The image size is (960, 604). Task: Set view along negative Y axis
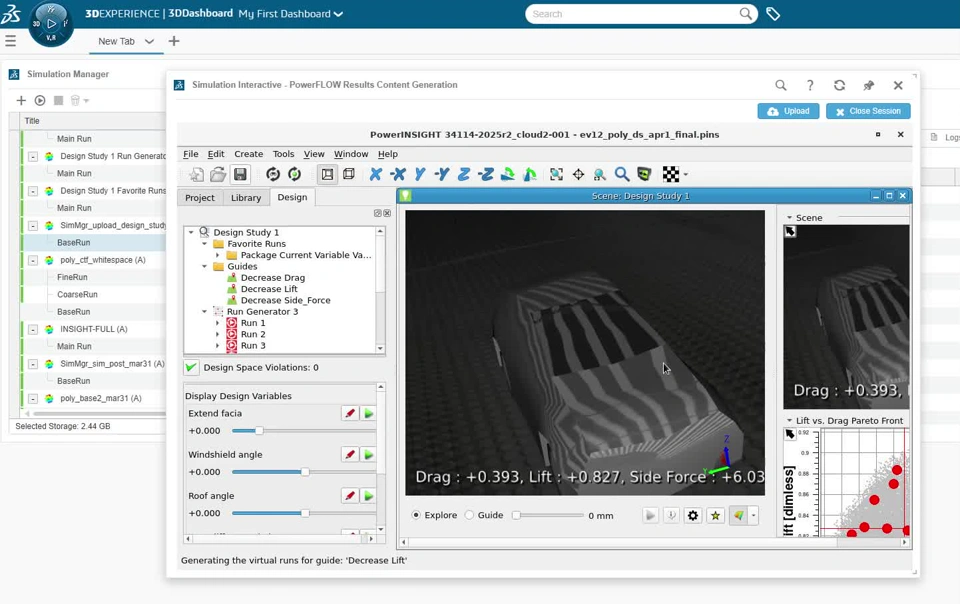pos(441,174)
